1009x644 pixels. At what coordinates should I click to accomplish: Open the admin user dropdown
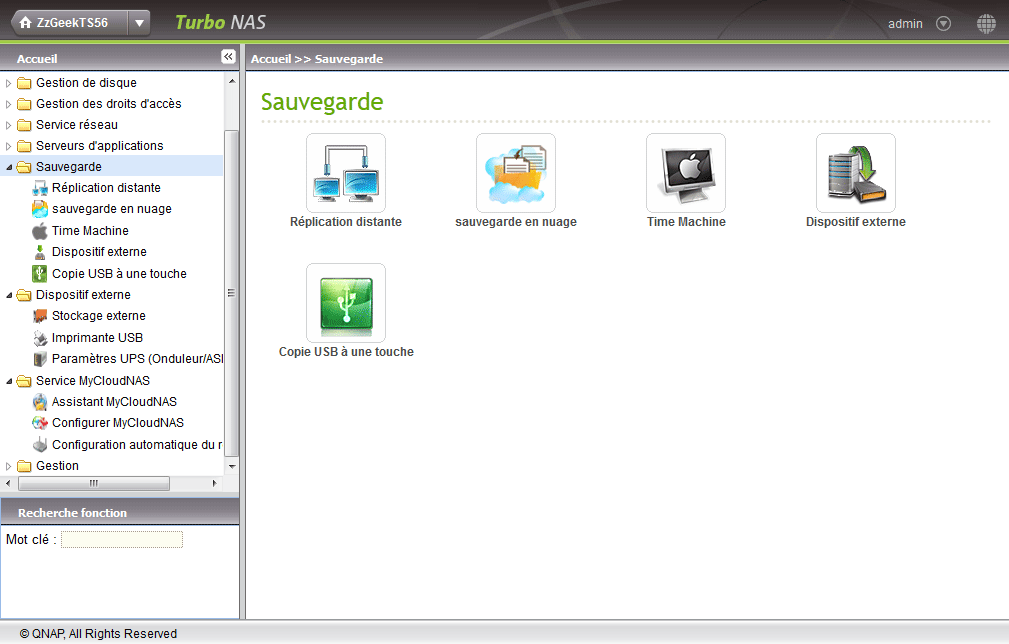[943, 24]
